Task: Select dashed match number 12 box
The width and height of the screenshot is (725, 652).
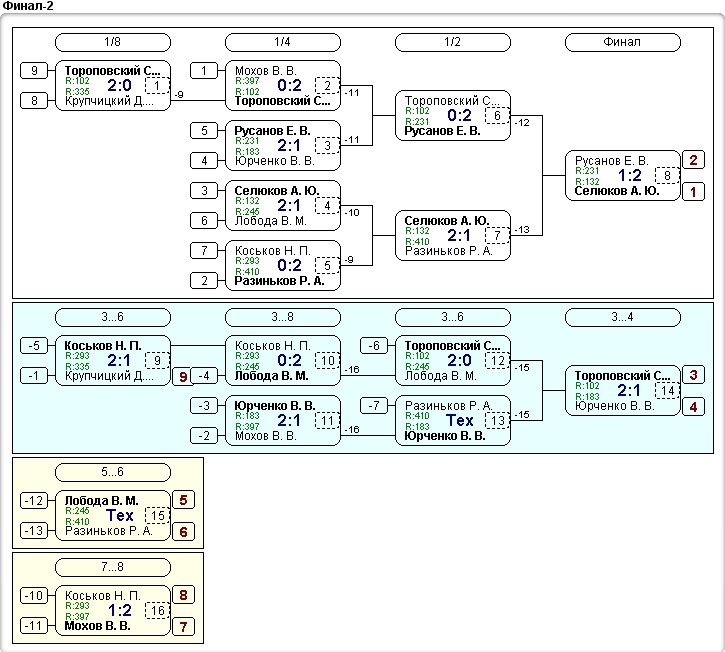Action: point(498,361)
